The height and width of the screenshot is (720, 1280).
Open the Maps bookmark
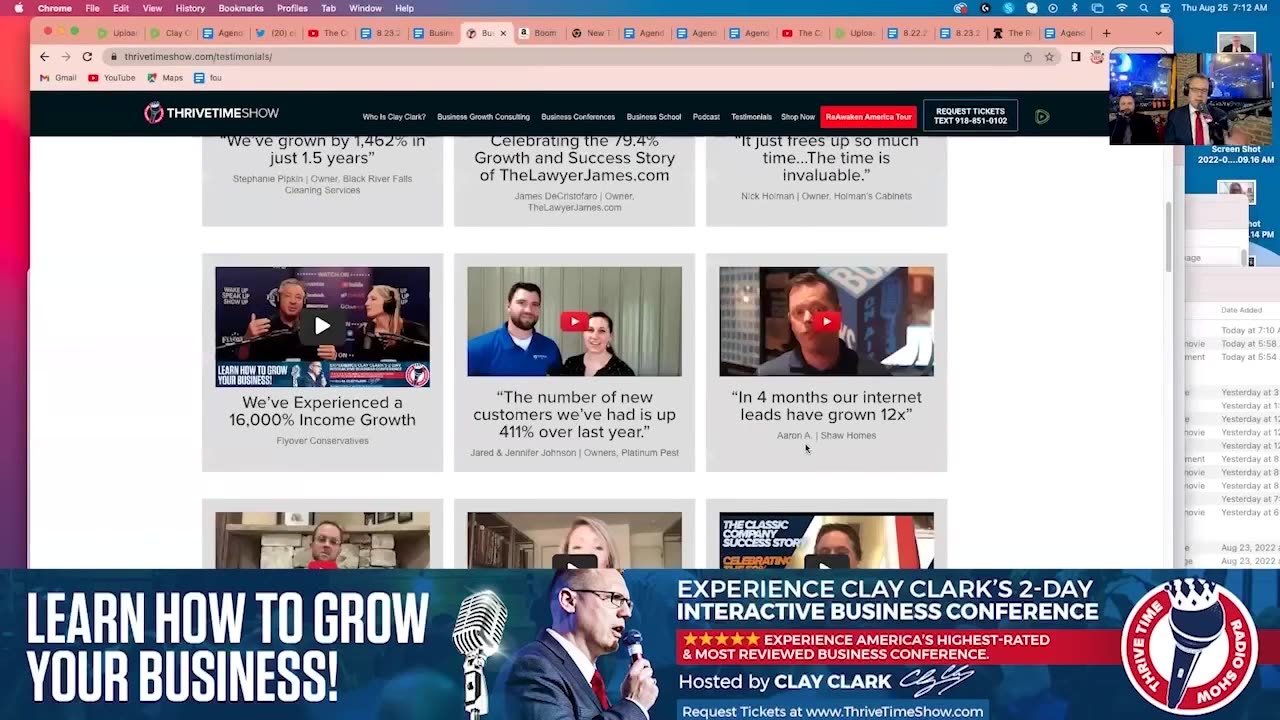click(165, 78)
